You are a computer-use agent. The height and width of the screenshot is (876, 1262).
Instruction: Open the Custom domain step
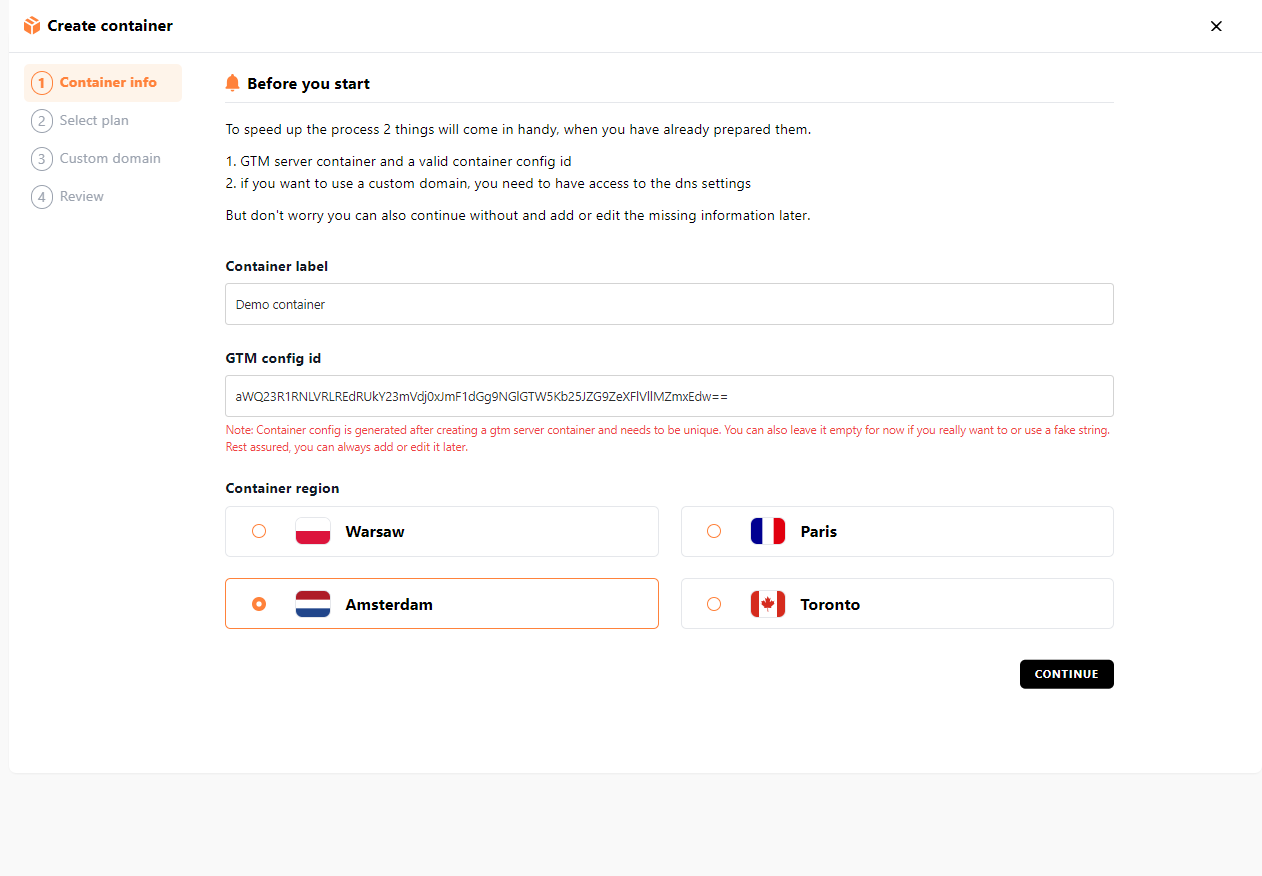click(110, 159)
